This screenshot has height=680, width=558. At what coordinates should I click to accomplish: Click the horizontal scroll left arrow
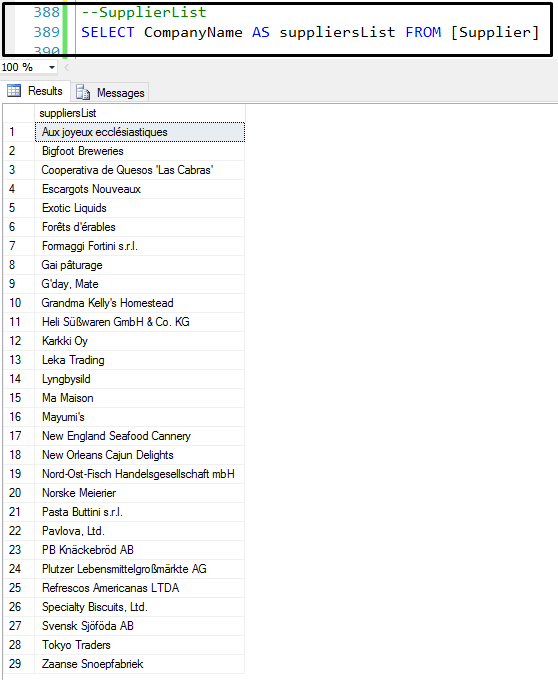point(66,68)
